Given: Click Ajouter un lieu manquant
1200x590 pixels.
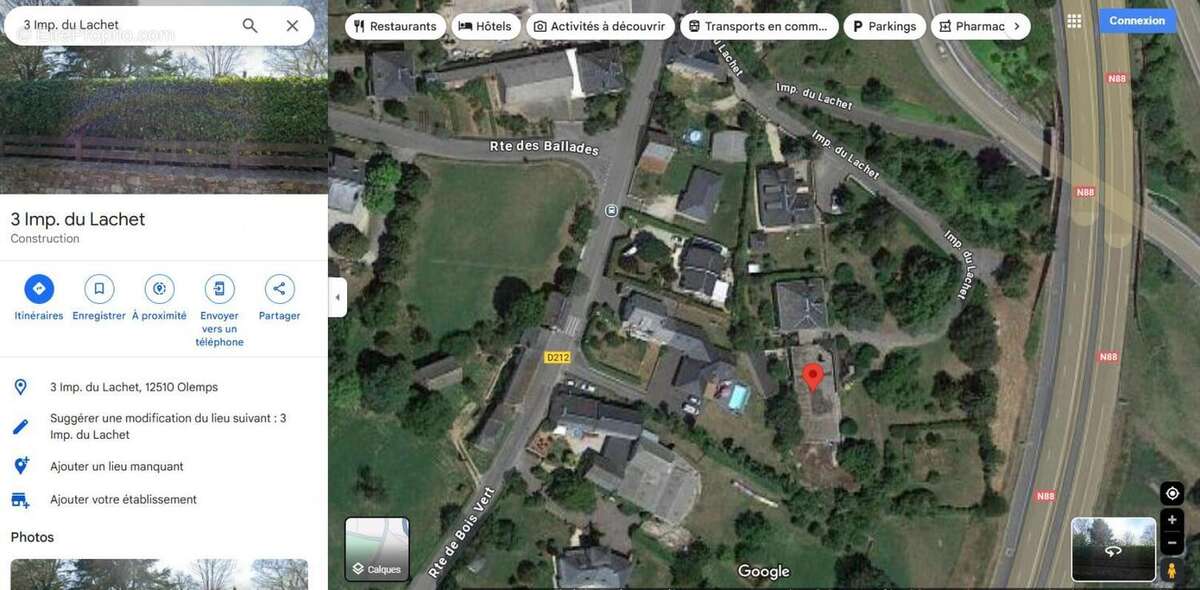Looking at the screenshot, I should (117, 466).
